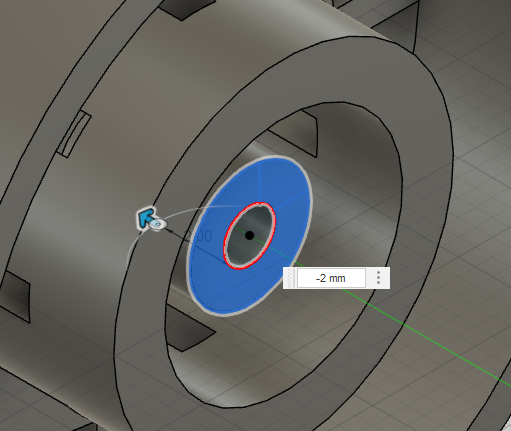Click the black center point of the hole

[249, 236]
